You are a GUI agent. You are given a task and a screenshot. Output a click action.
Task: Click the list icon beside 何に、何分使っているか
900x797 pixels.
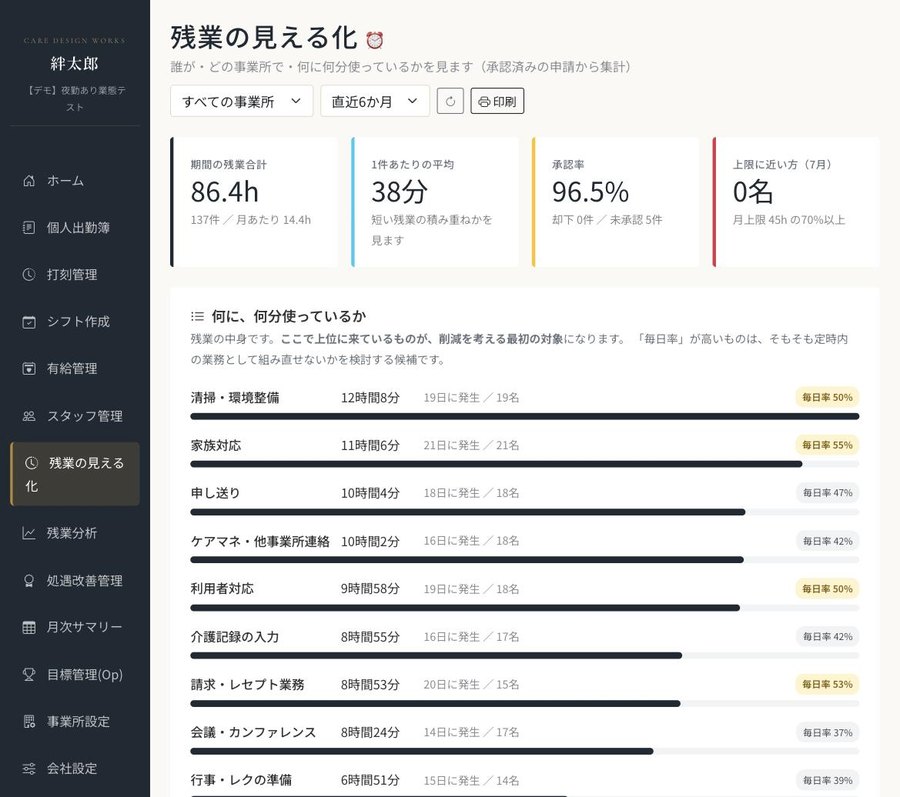coord(197,316)
